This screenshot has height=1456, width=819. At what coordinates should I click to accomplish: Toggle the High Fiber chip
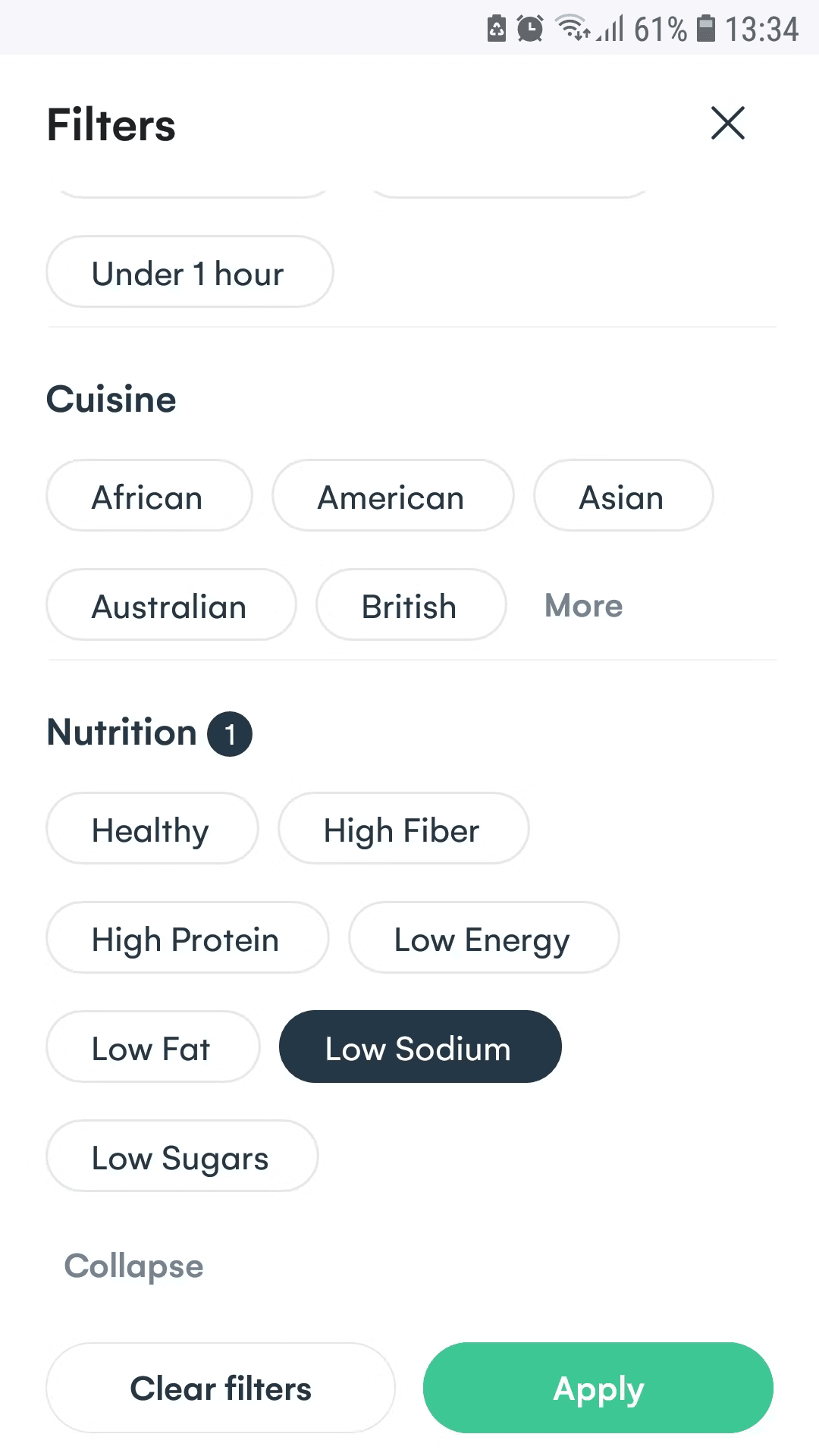coord(403,829)
